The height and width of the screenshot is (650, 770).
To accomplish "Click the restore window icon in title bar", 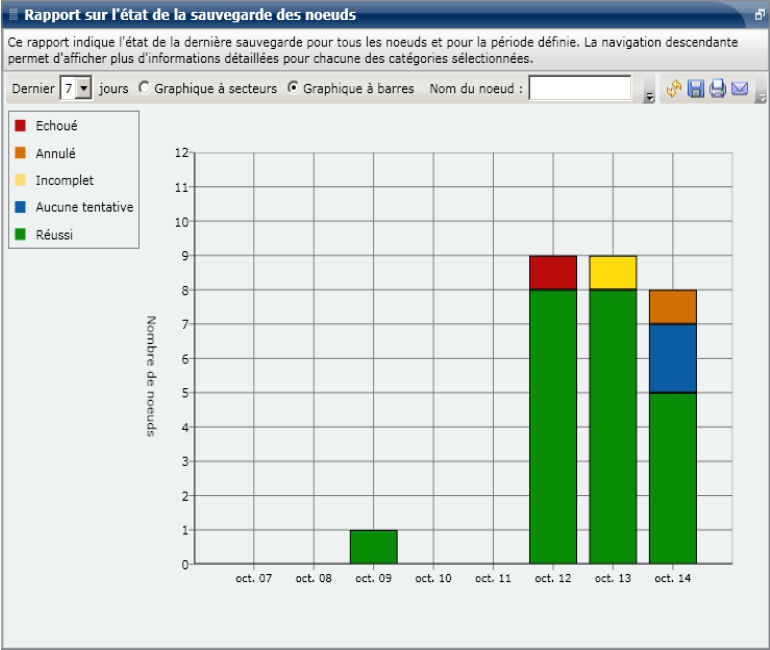I will (x=759, y=15).
